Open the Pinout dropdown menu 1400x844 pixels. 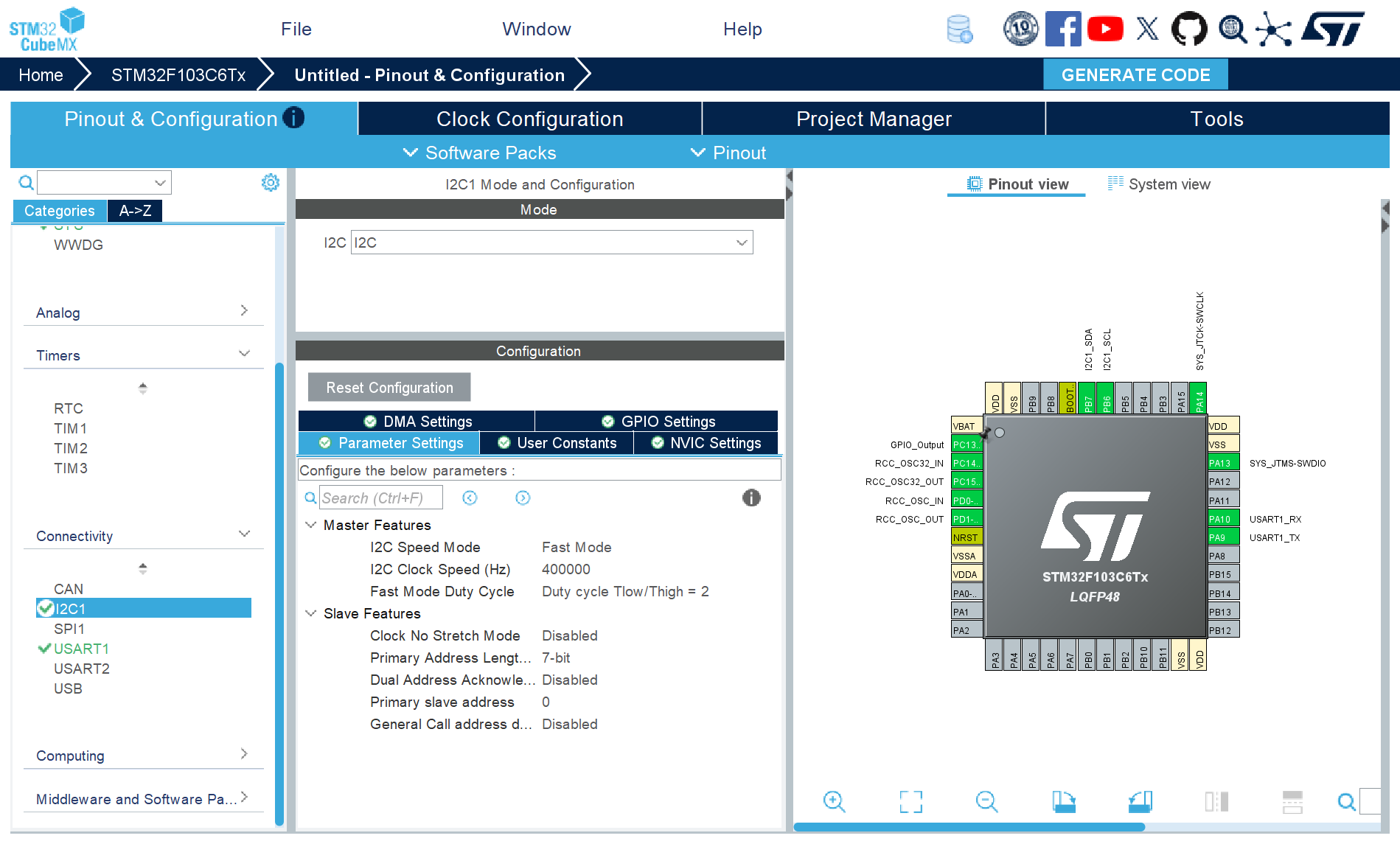(728, 153)
